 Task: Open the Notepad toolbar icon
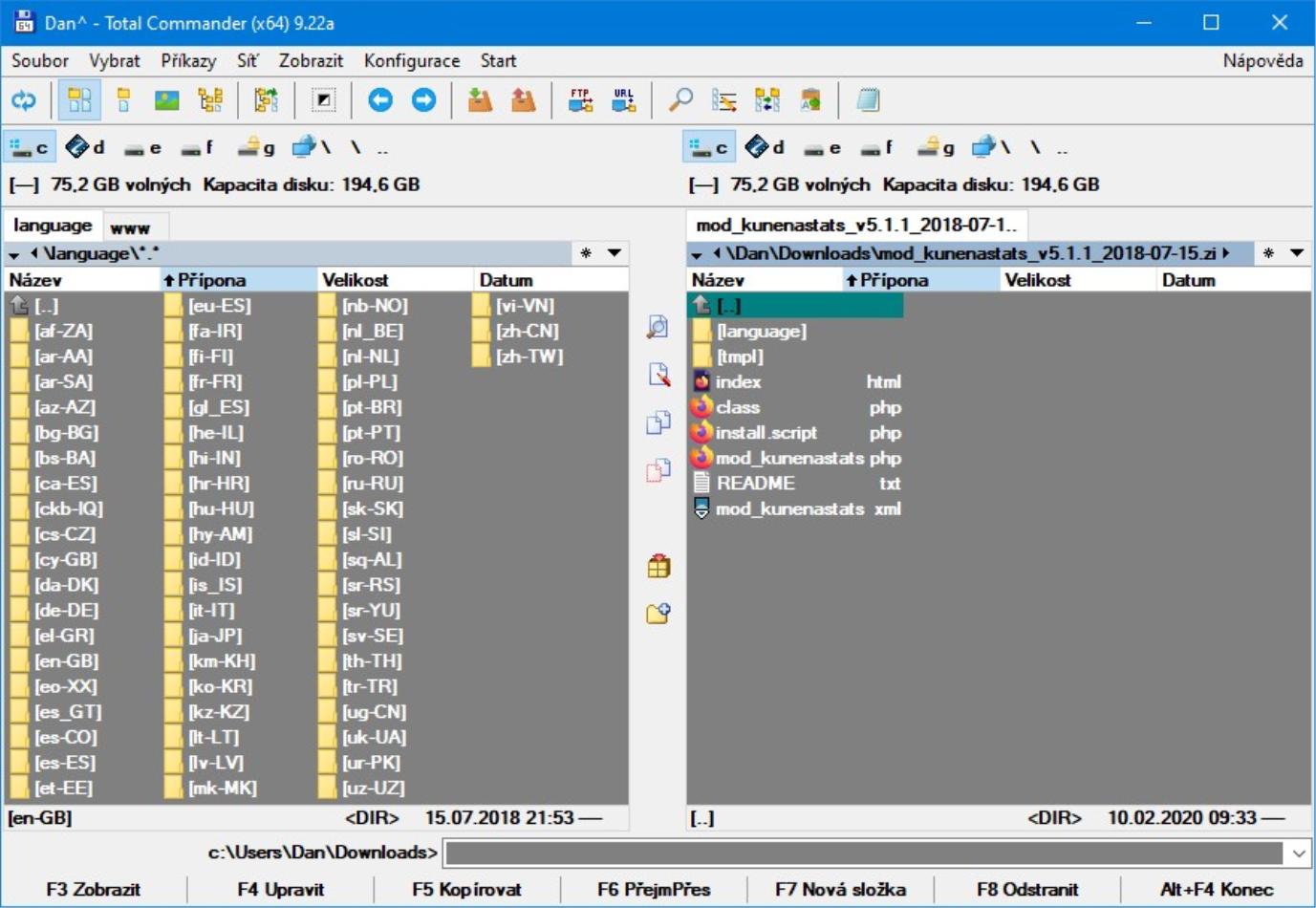point(868,100)
